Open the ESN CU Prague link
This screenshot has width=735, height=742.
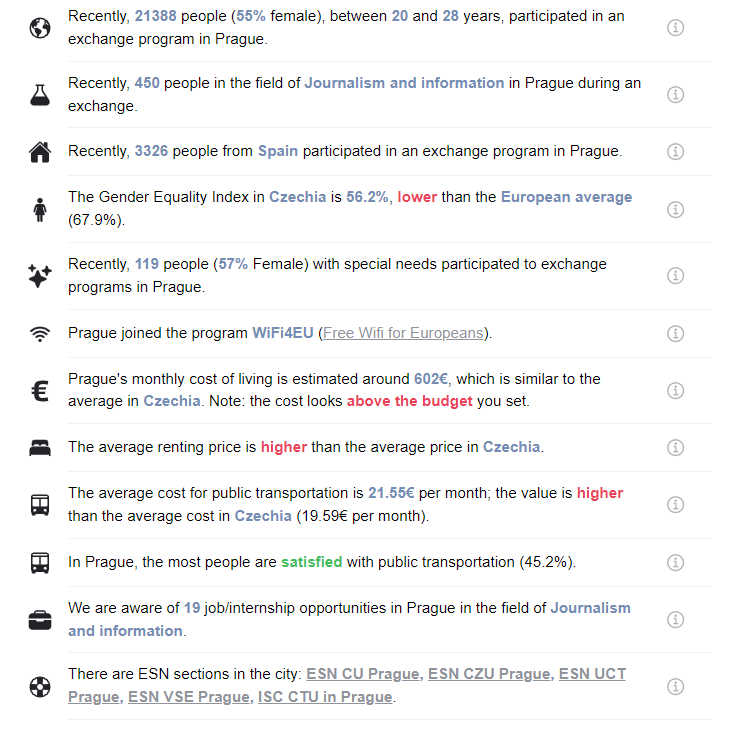click(364, 674)
